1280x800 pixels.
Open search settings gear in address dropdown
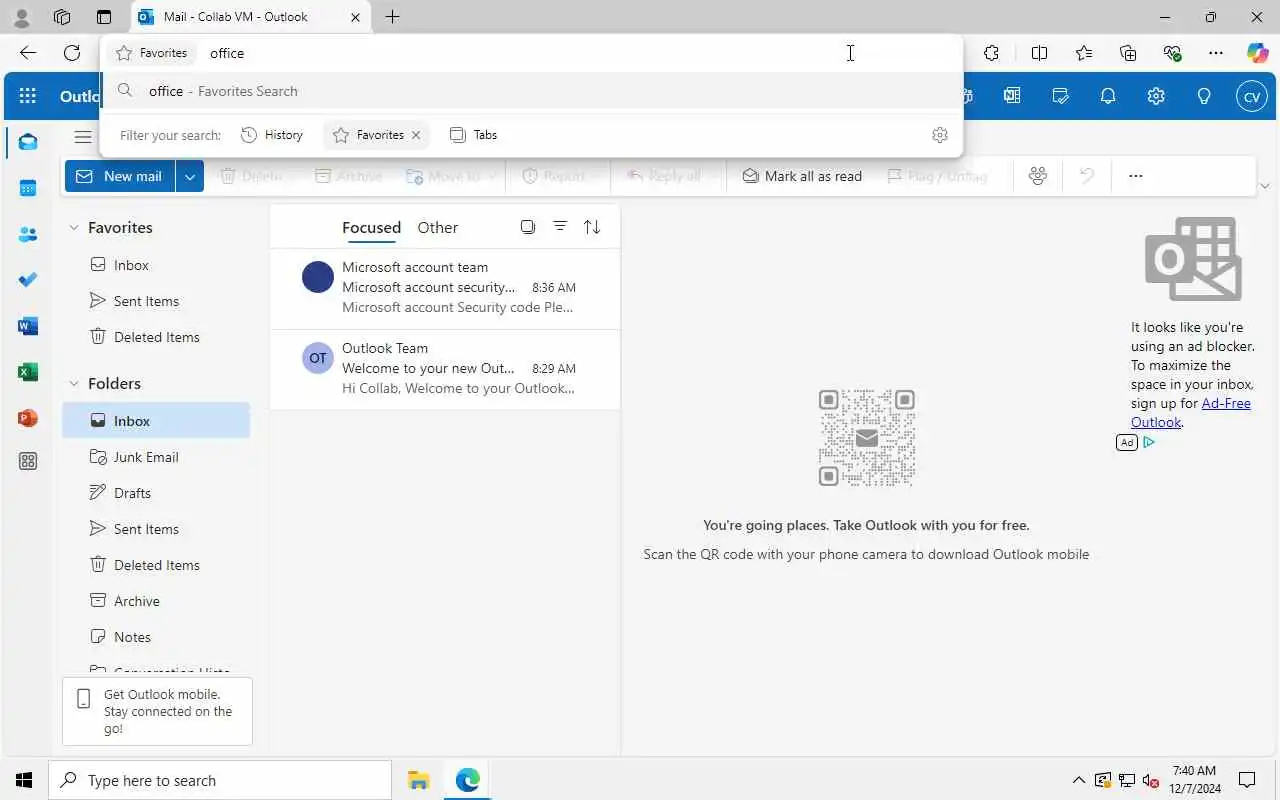click(x=939, y=135)
